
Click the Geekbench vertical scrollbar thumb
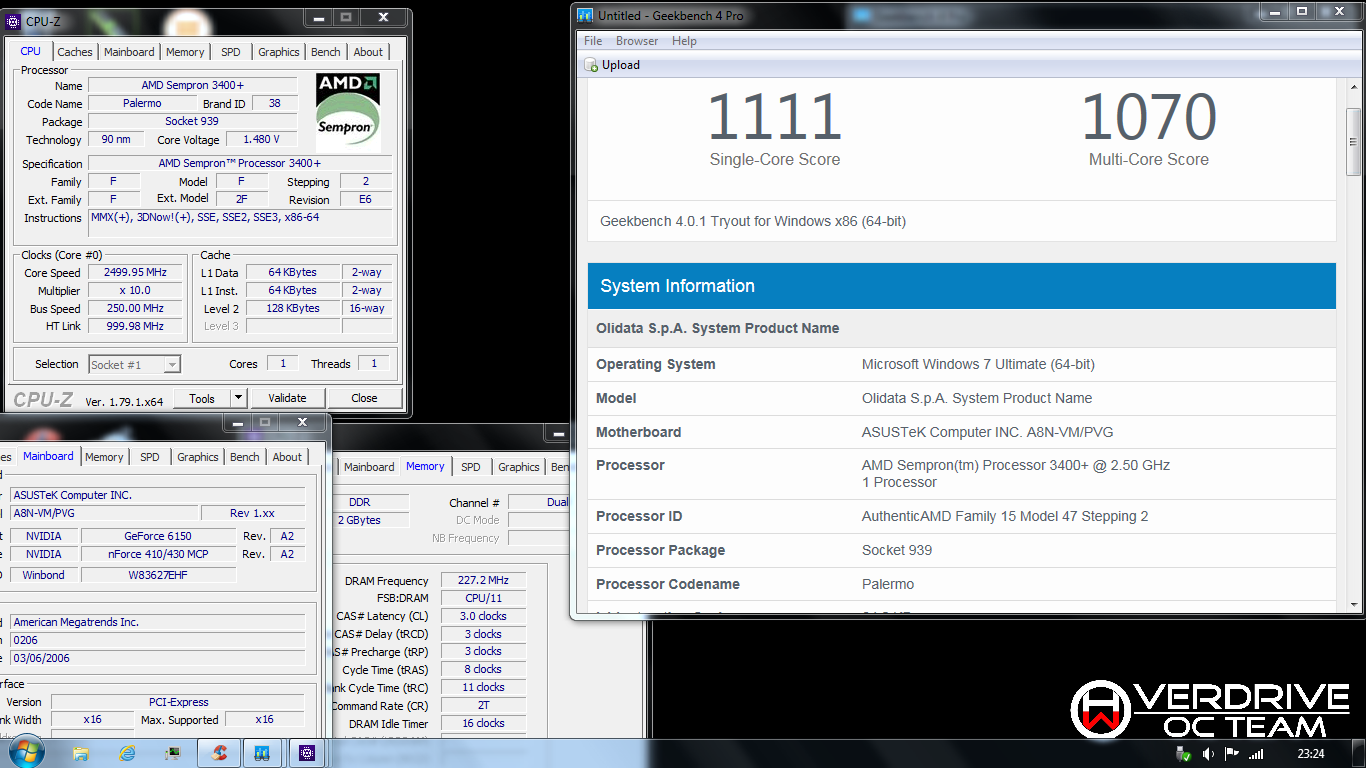tap(1353, 141)
